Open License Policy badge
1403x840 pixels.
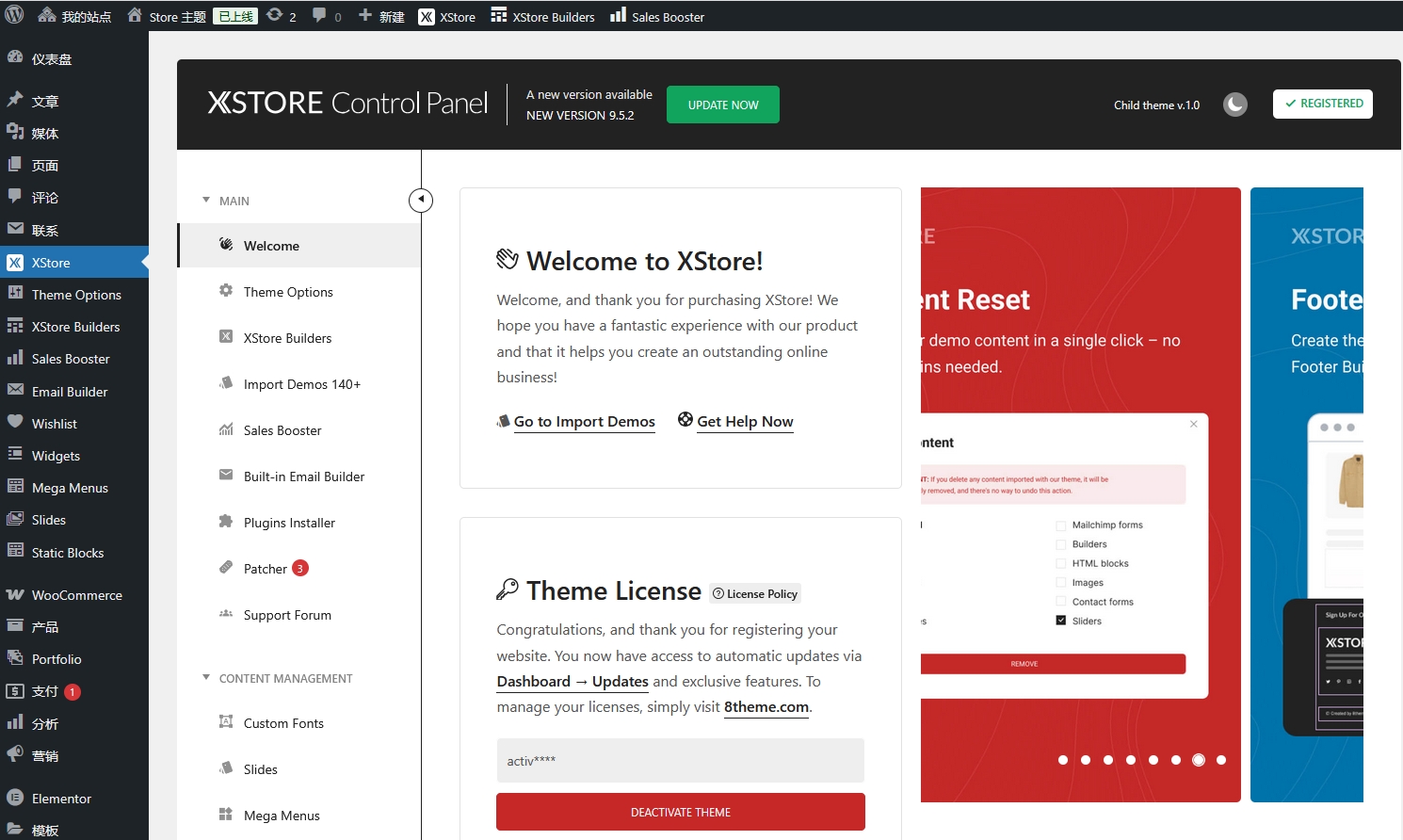pos(755,593)
